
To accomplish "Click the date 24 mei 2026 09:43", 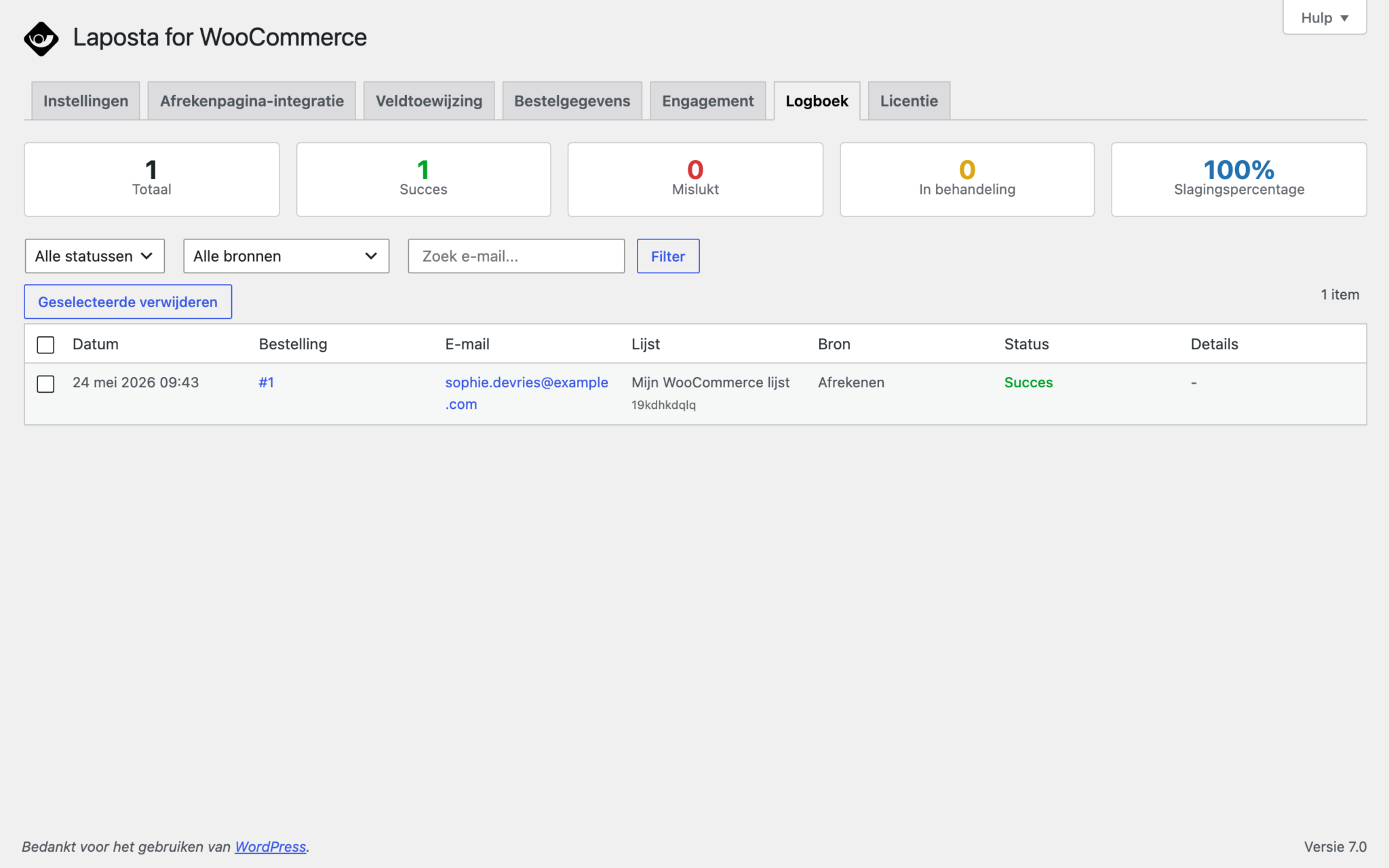I will (136, 382).
